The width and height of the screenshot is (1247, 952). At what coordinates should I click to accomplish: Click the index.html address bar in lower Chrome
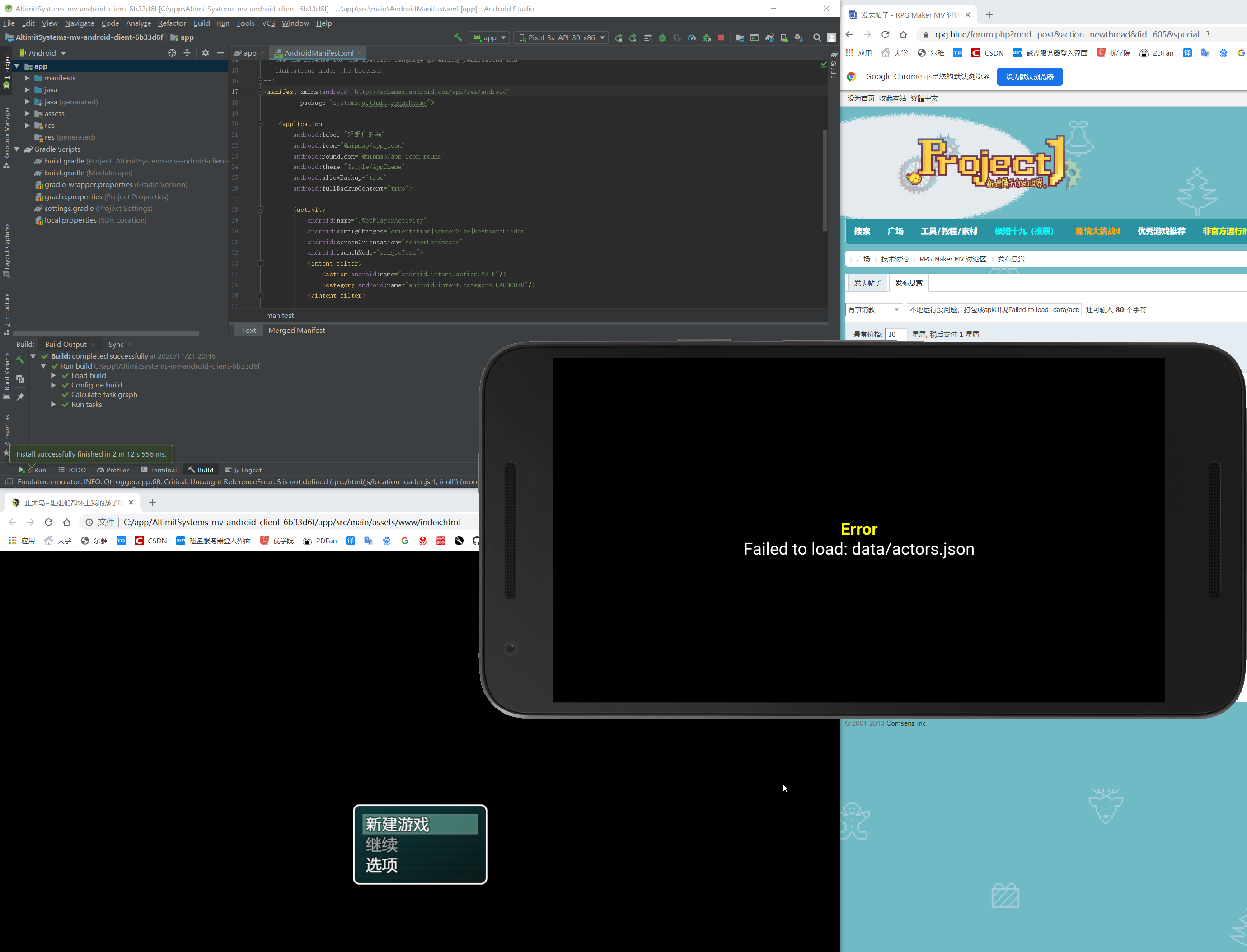tap(292, 522)
